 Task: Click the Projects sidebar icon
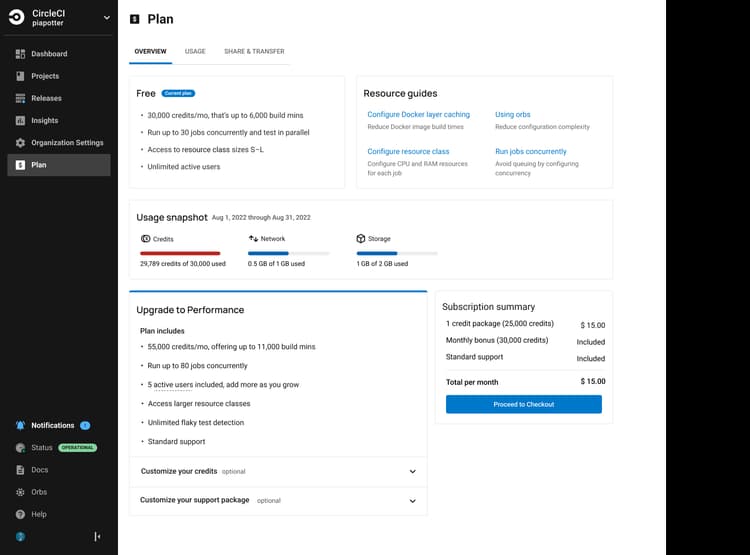tap(20, 76)
